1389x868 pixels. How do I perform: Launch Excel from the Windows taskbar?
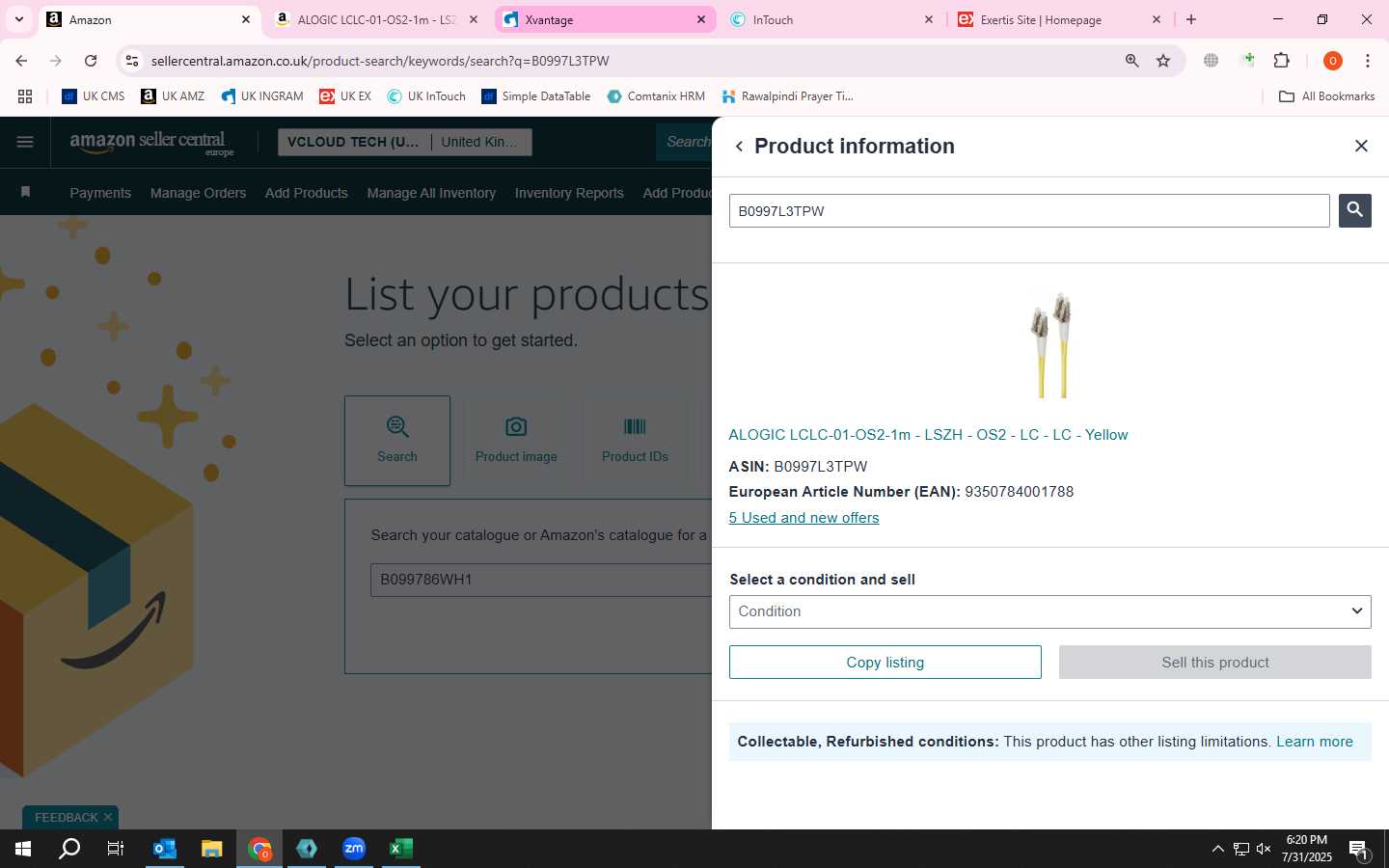[400, 849]
